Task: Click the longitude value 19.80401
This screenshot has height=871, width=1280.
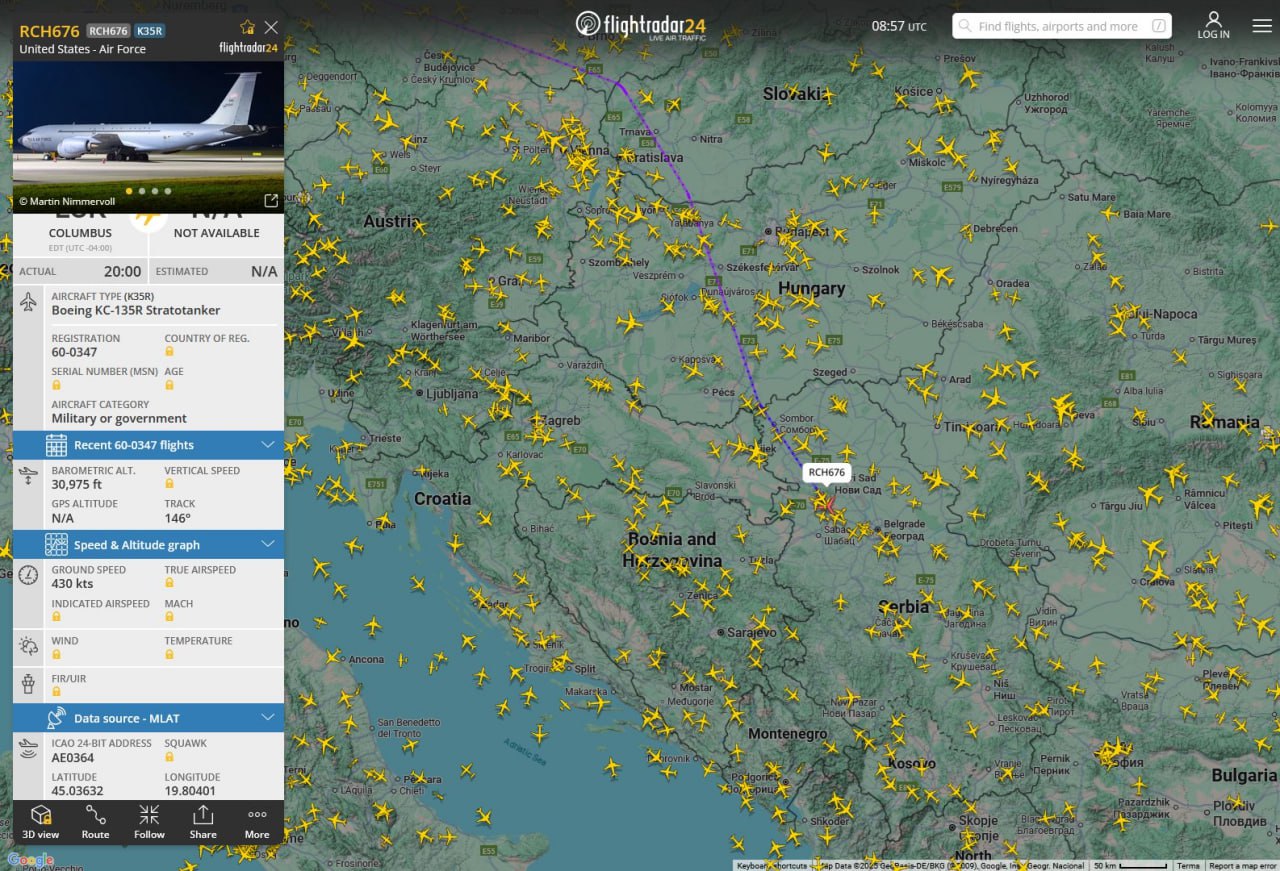Action: pyautogui.click(x=190, y=790)
